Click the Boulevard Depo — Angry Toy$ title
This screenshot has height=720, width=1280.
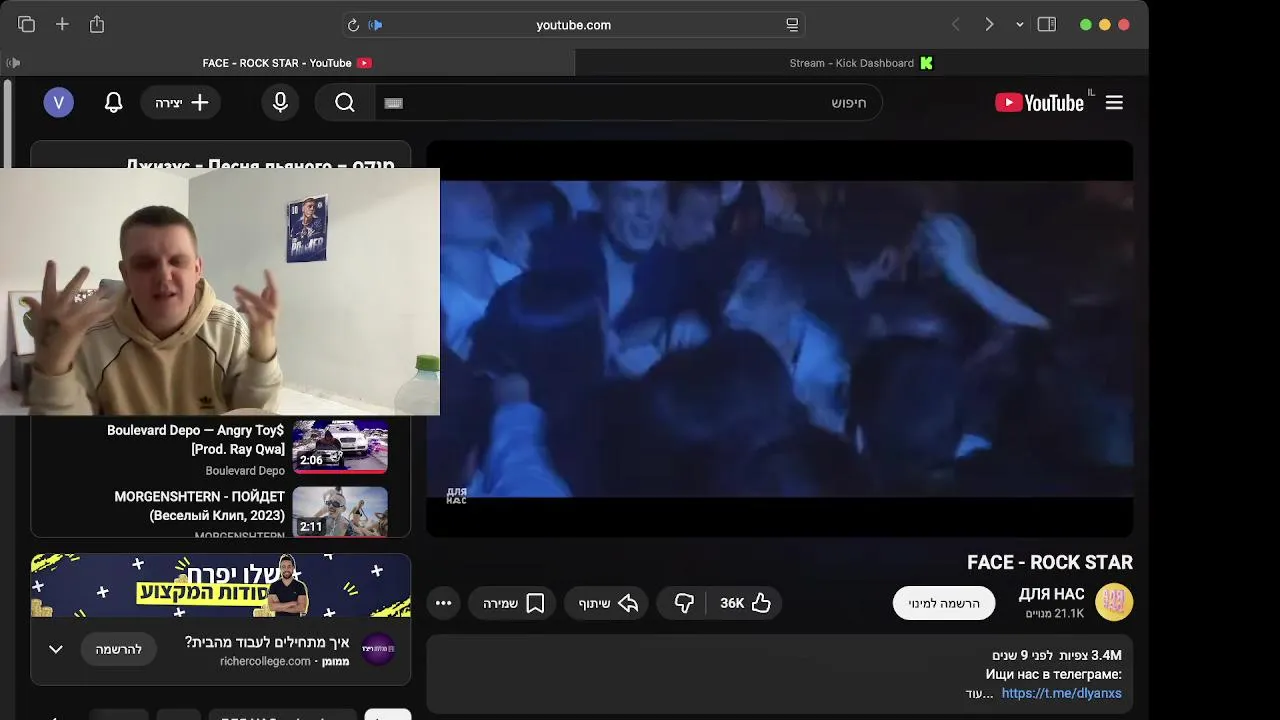[196, 440]
